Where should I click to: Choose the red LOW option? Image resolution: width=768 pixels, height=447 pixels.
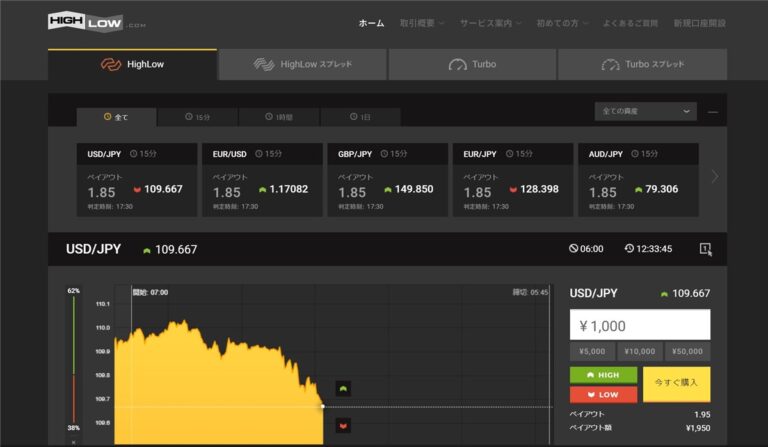pos(603,395)
